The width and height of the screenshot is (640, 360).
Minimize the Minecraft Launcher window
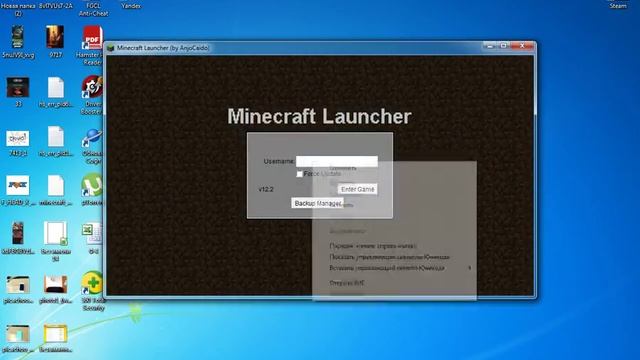click(490, 46)
